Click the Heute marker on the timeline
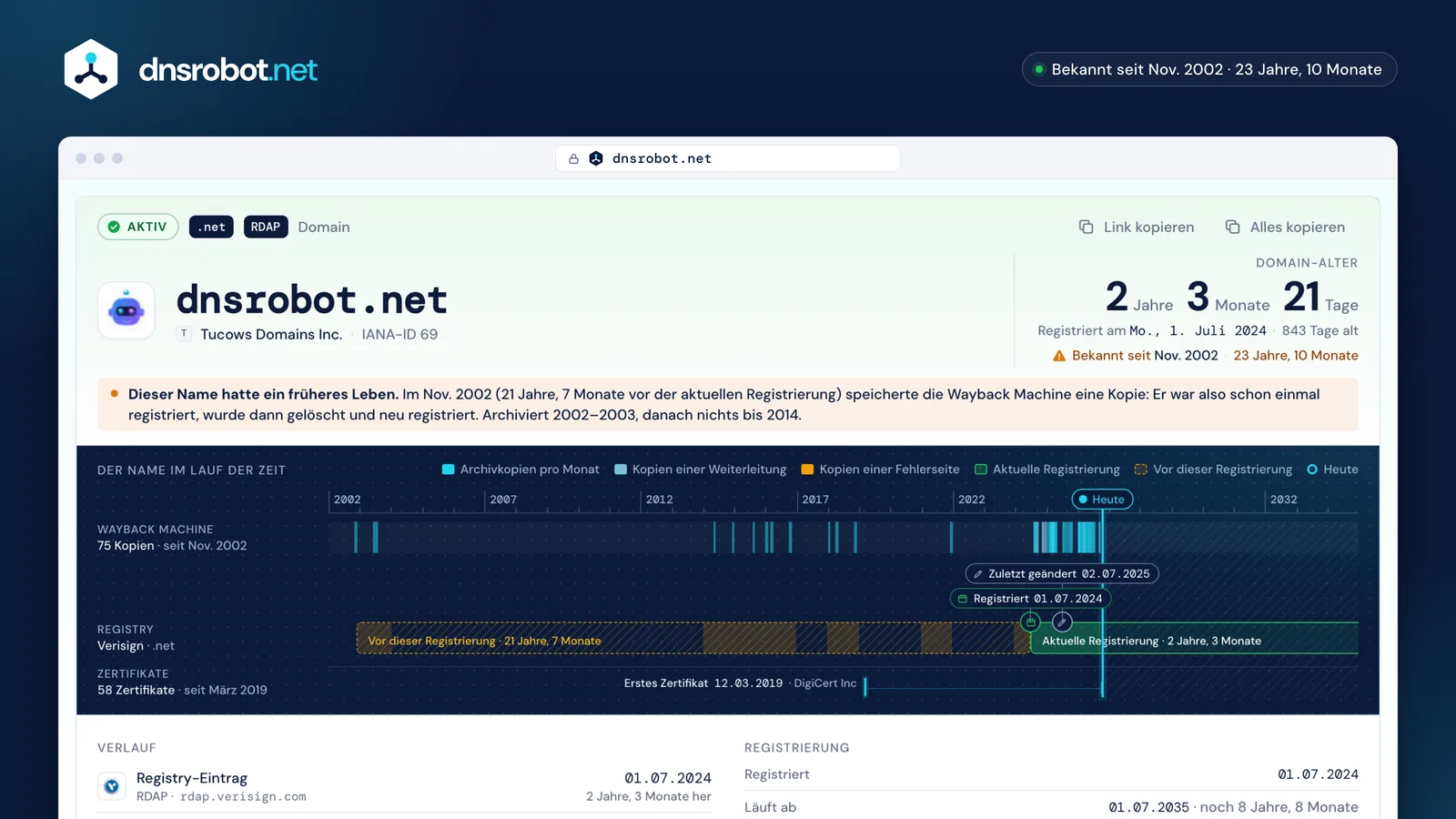The image size is (1456, 819). click(1102, 500)
